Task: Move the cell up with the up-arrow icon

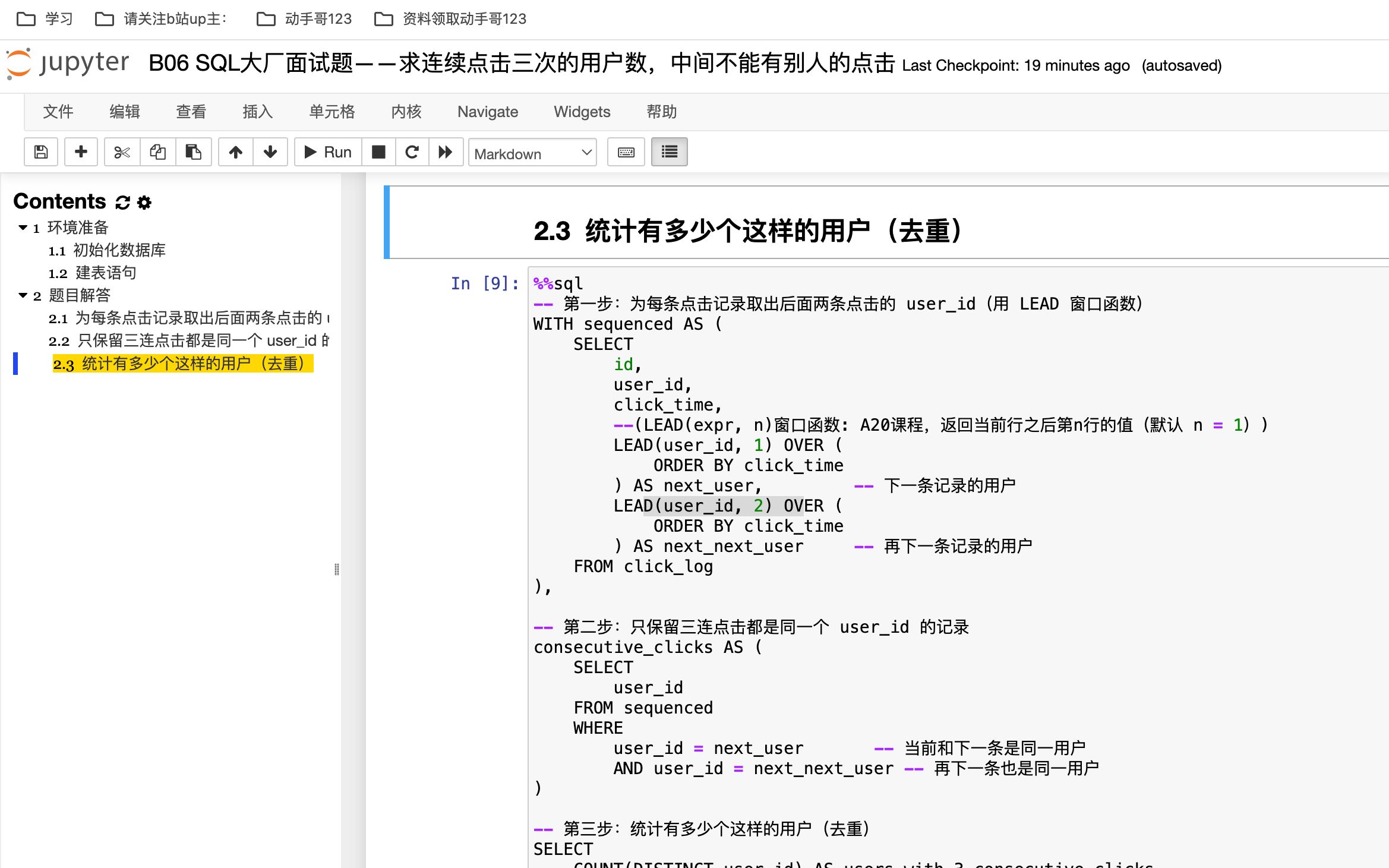Action: tap(236, 152)
